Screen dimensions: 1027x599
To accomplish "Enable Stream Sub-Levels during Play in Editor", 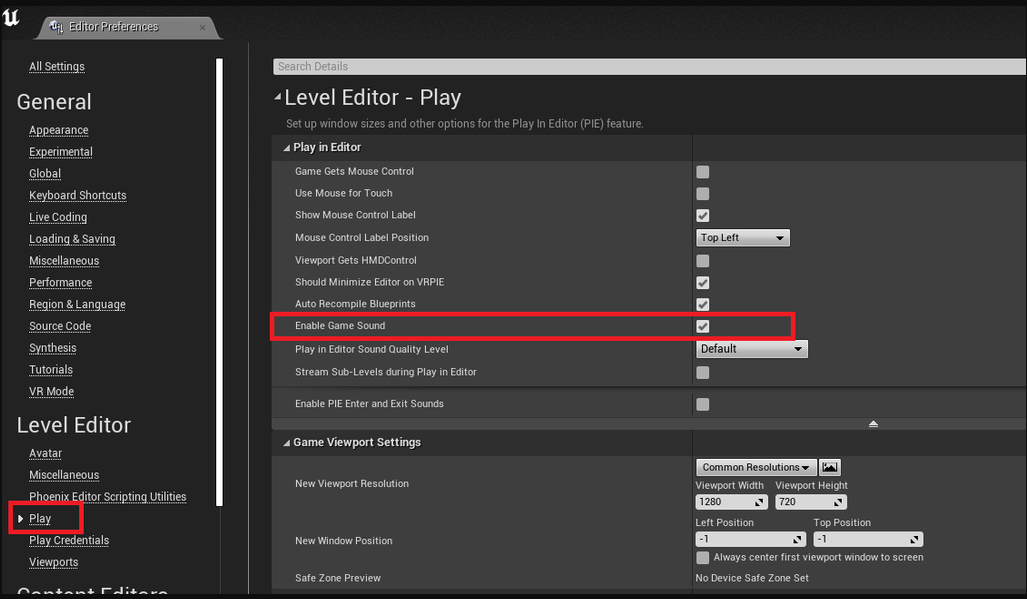I will tap(703, 372).
